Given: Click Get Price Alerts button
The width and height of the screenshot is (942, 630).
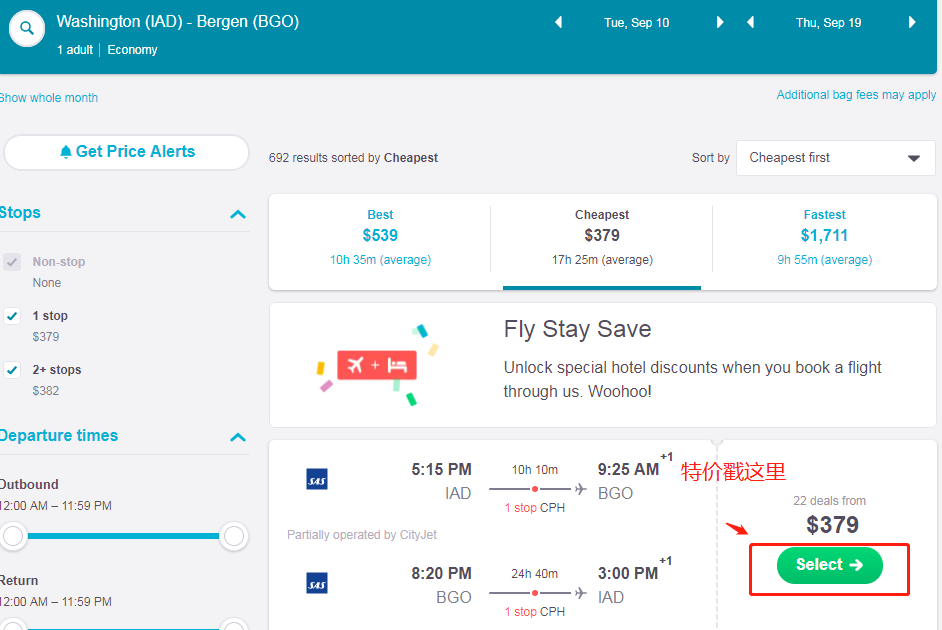Looking at the screenshot, I should point(127,152).
